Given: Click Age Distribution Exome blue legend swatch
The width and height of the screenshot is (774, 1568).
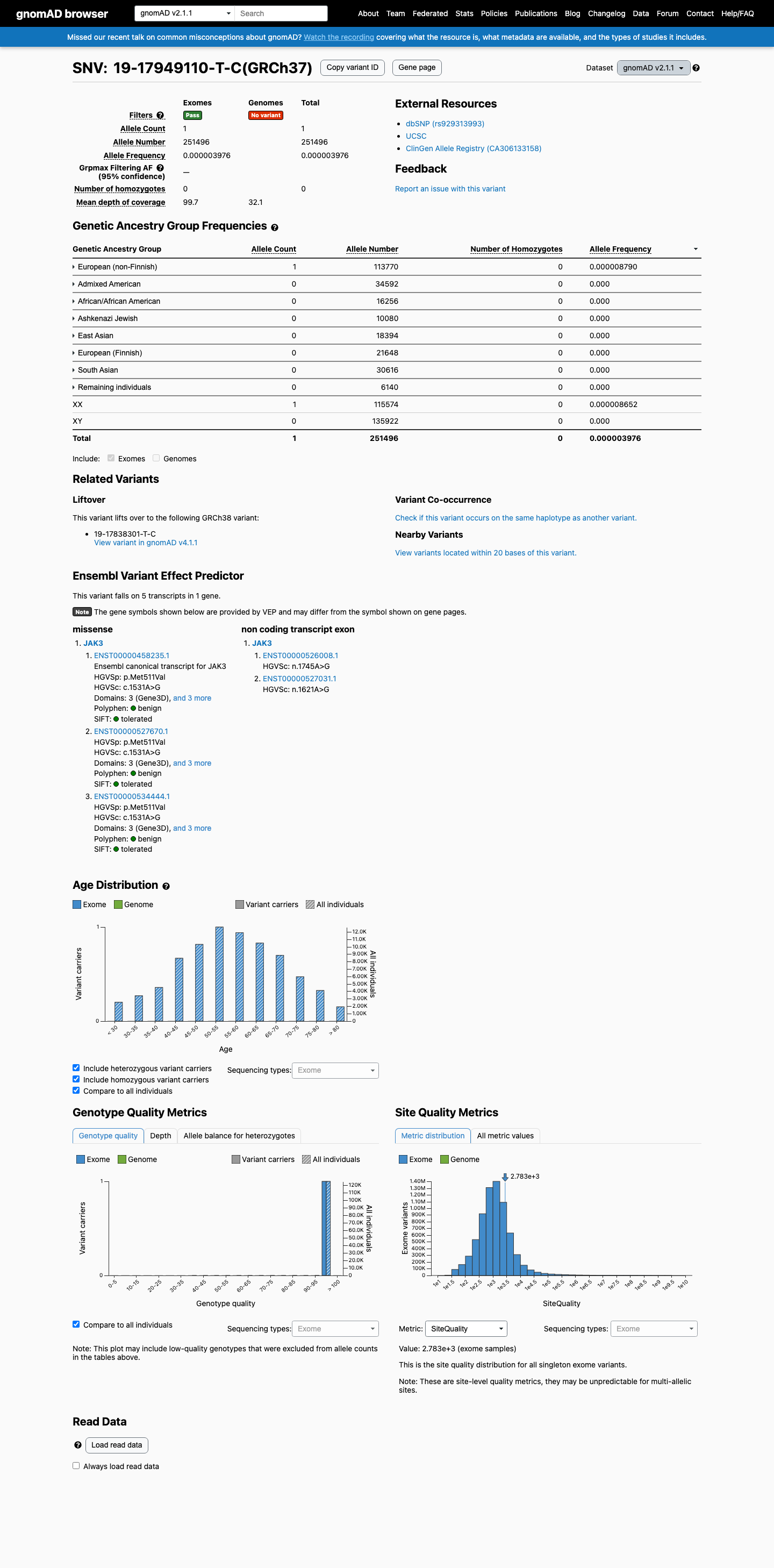Looking at the screenshot, I should (x=77, y=904).
